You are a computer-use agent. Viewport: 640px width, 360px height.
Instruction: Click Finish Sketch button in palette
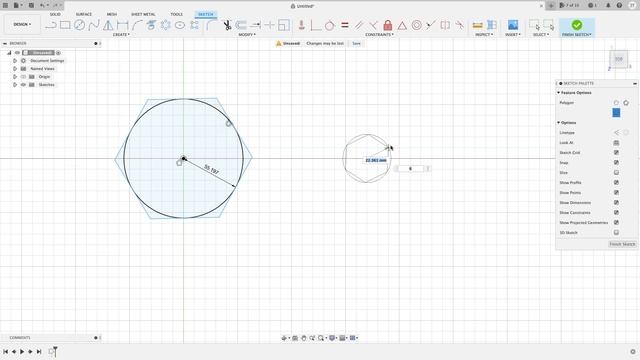point(622,244)
